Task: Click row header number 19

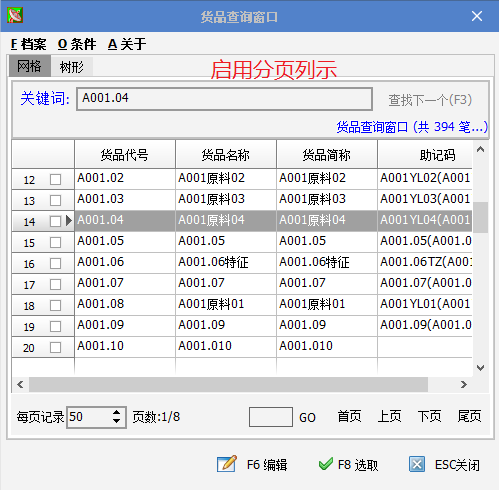Action: (x=29, y=327)
